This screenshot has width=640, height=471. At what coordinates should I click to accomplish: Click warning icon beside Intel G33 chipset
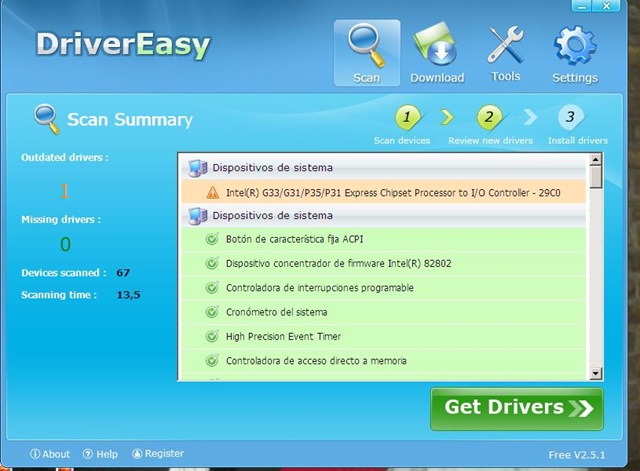(213, 192)
